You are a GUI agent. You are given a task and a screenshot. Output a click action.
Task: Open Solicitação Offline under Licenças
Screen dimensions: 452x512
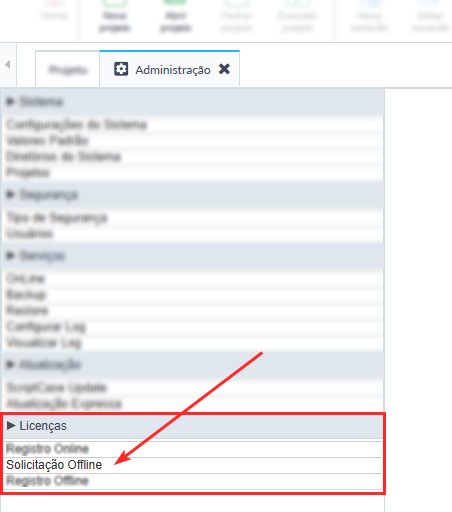coord(54,465)
